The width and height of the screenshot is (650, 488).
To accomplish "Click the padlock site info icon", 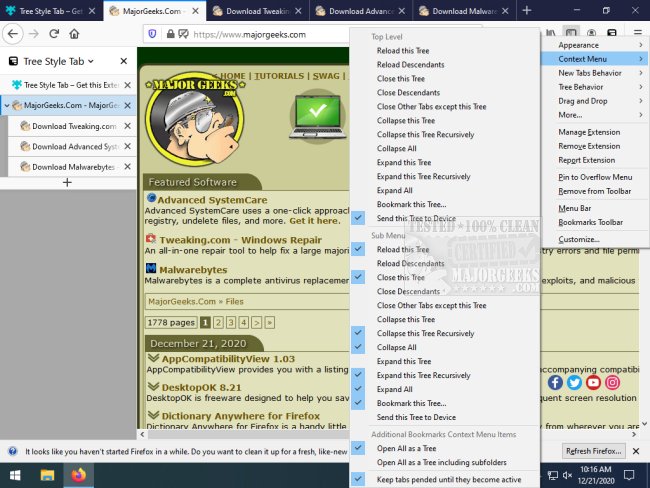I will coord(170,34).
